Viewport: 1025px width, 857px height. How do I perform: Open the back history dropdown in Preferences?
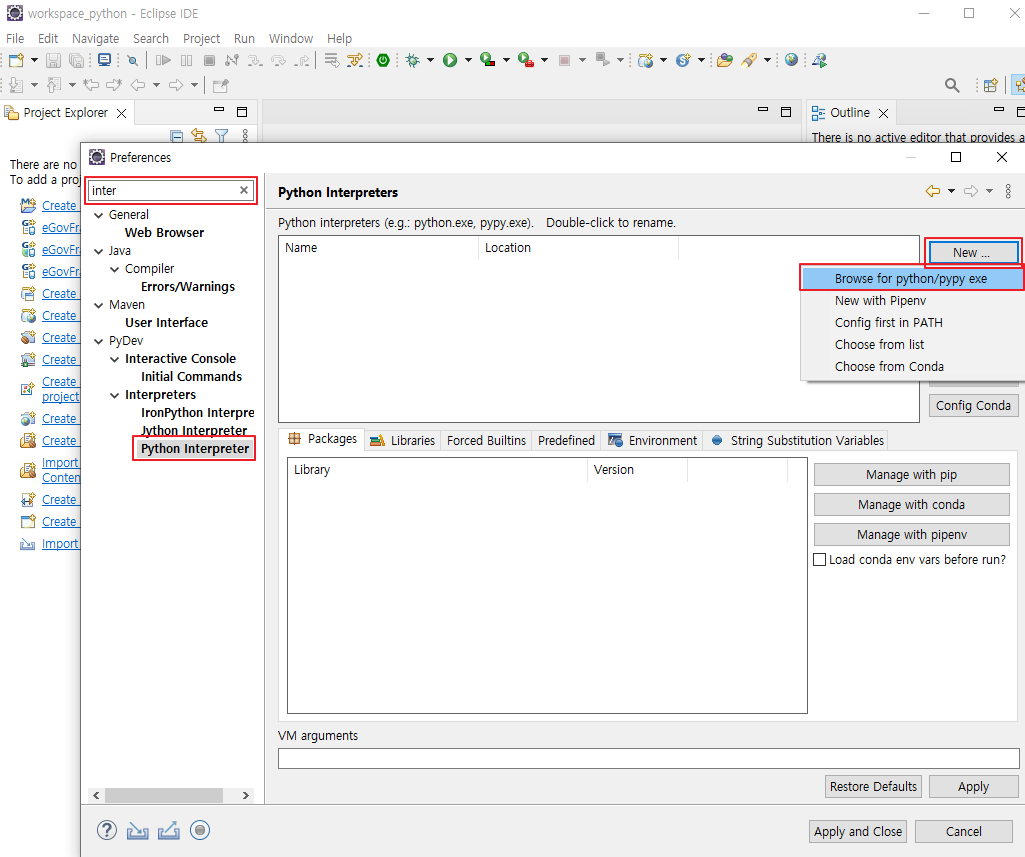[x=951, y=191]
